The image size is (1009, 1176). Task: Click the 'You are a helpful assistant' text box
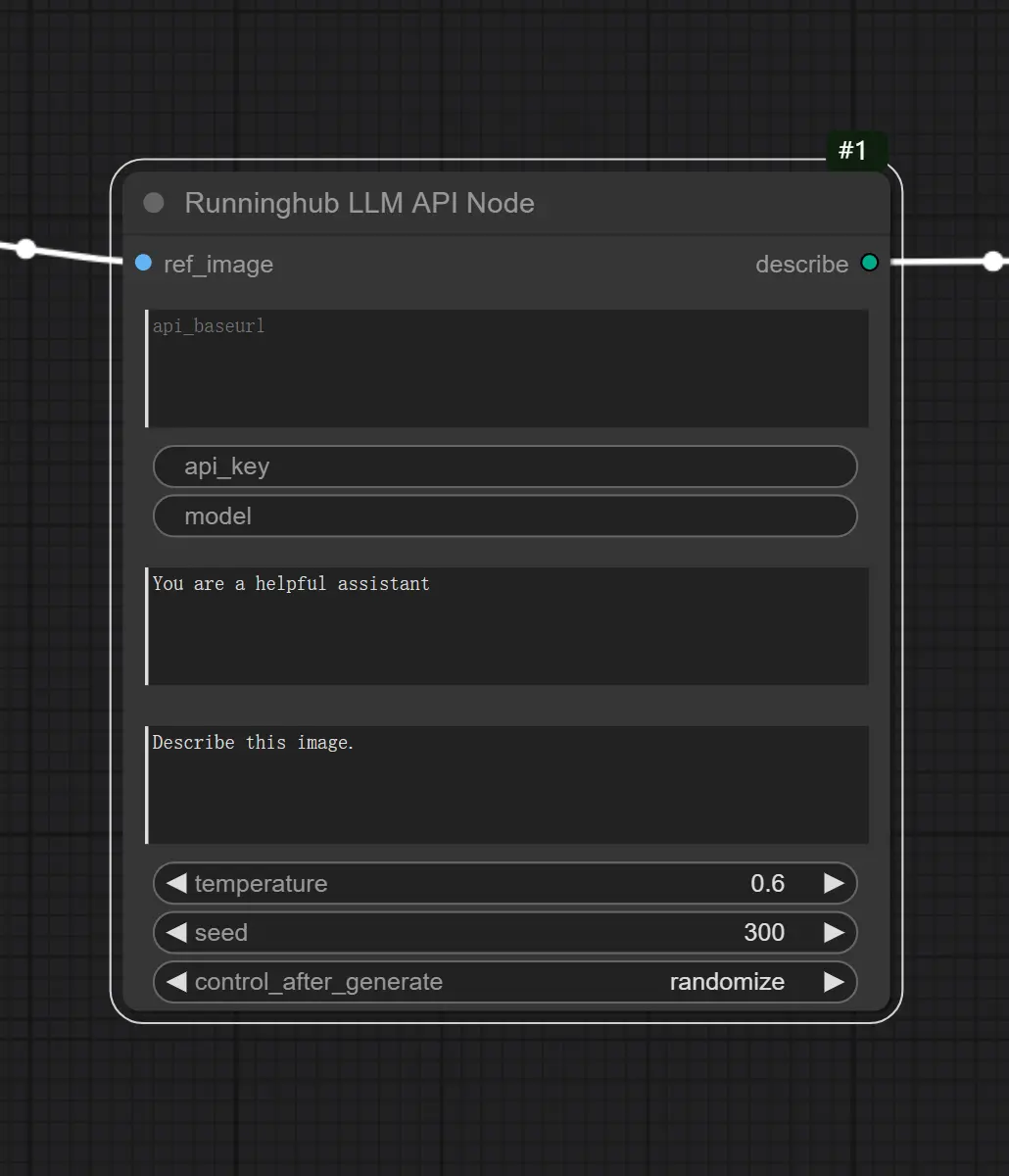tap(506, 625)
